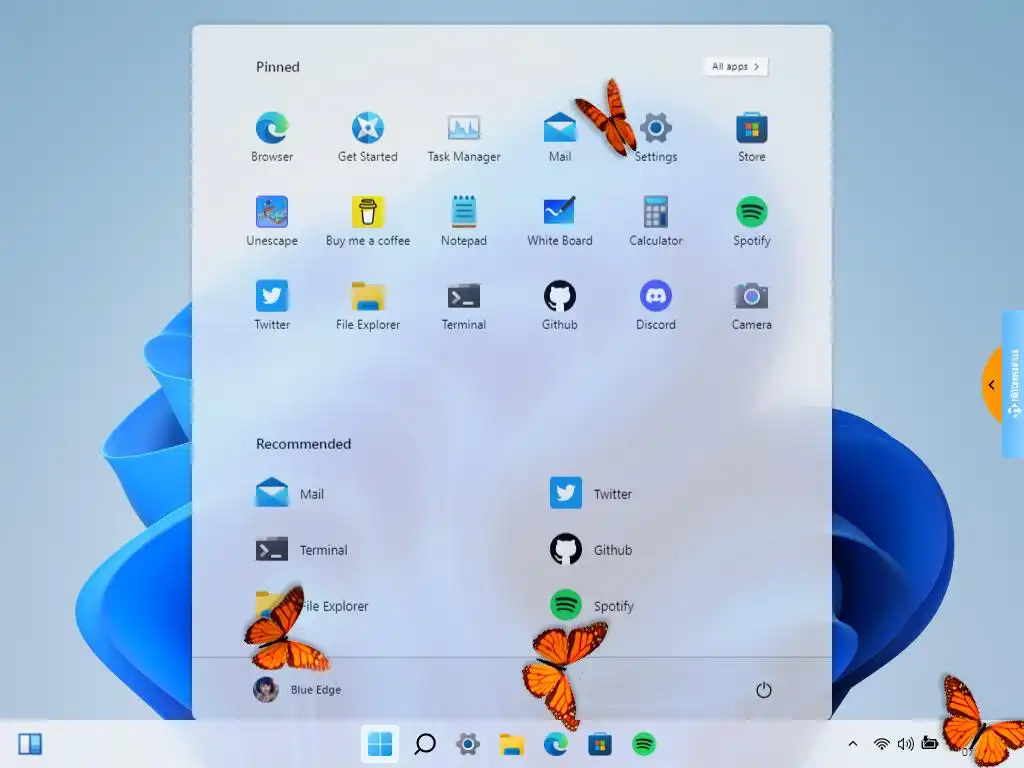Screen dimensions: 1024x768
Task: Open Settings from the taskbar
Action: pos(468,744)
